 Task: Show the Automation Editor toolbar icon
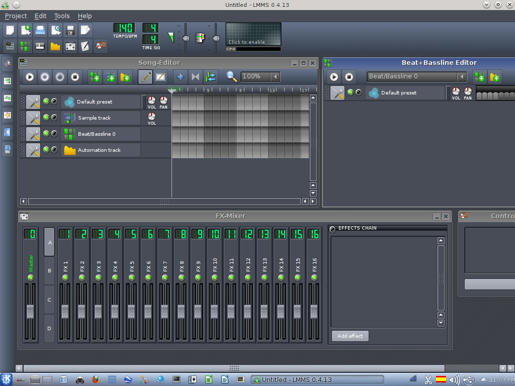click(x=55, y=46)
